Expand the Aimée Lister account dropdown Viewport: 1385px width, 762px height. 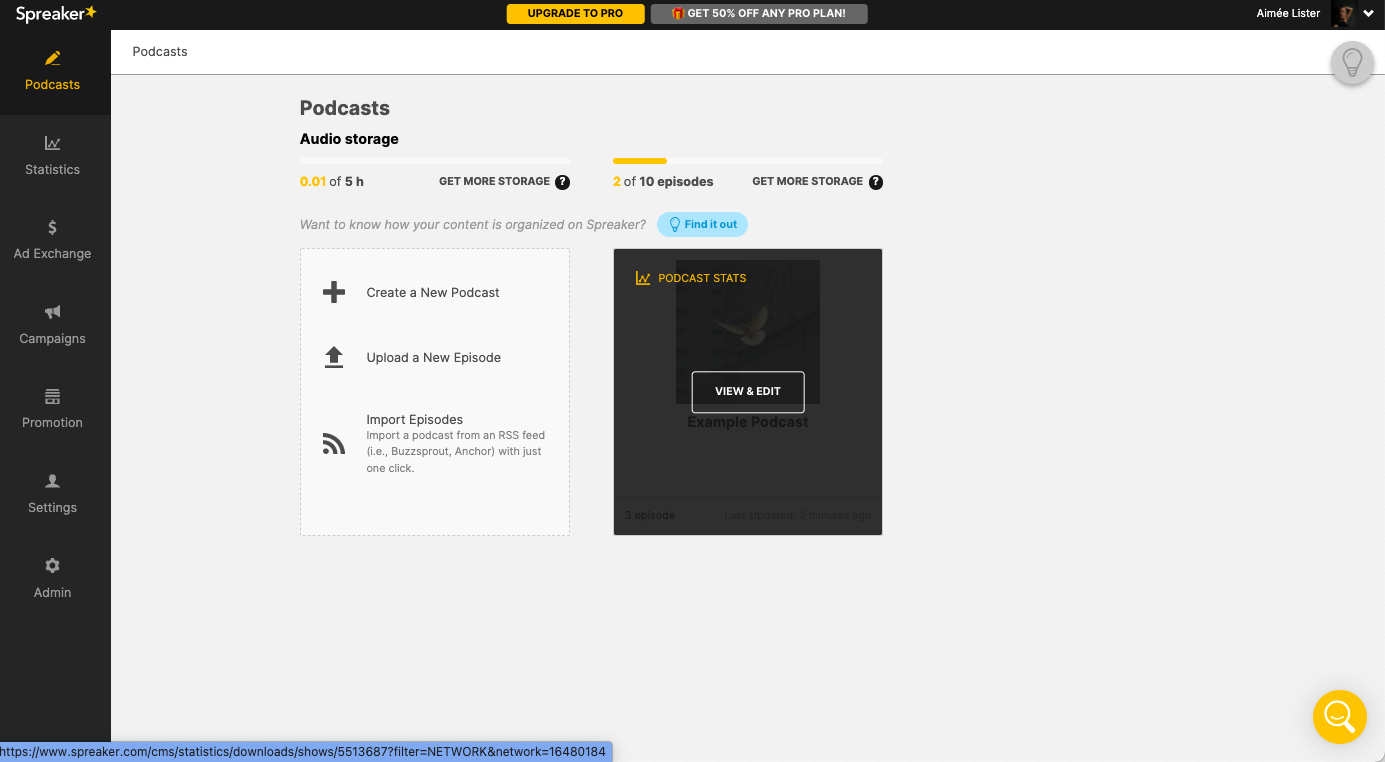pyautogui.click(x=1369, y=13)
